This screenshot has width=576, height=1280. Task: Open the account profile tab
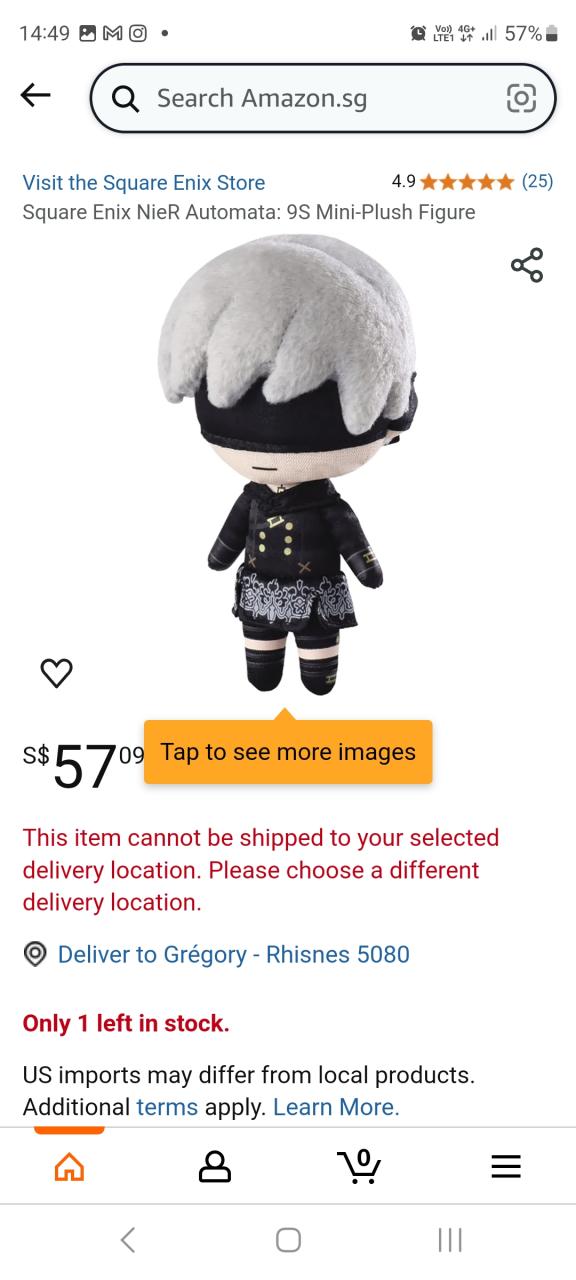(215, 1166)
